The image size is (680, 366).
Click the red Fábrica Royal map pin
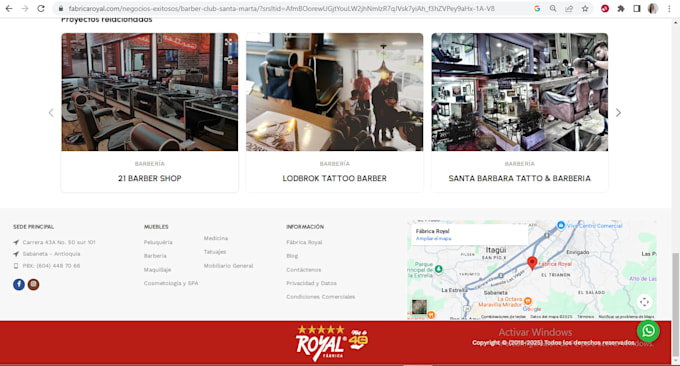pos(532,263)
